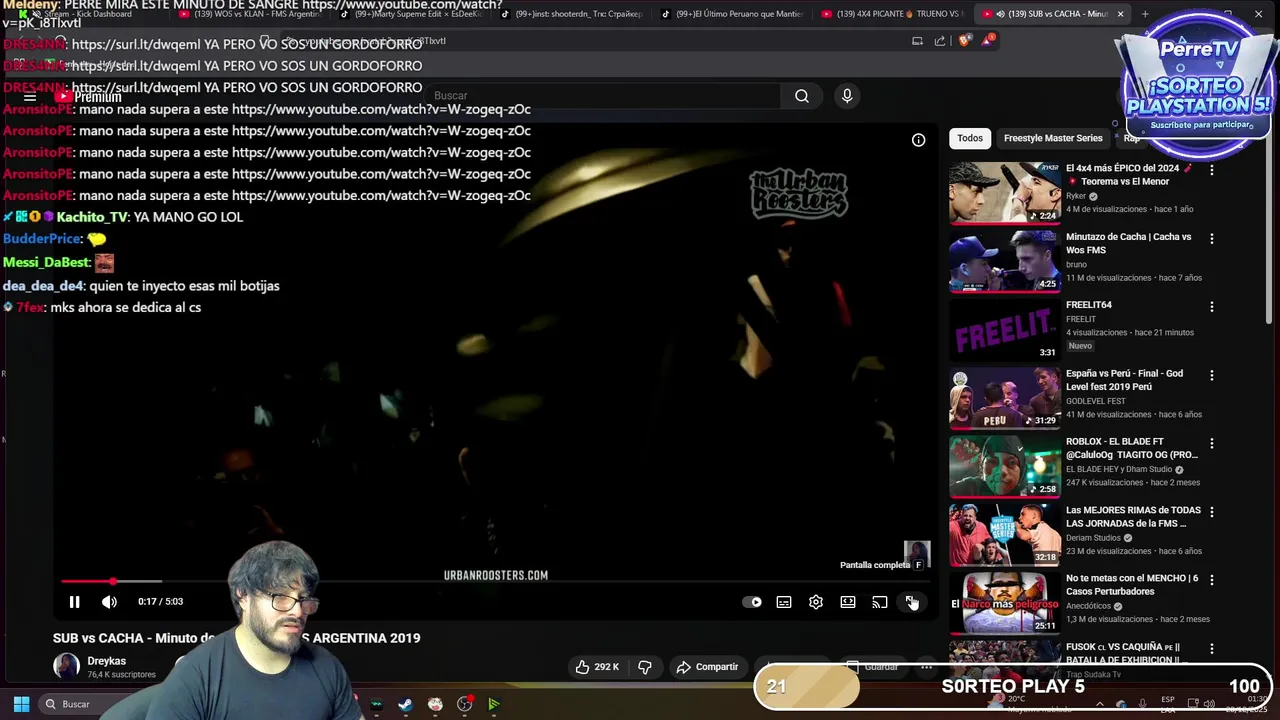Open No te metas con el MENCHO thumbnail
Image resolution: width=1280 pixels, height=720 pixels.
pos(1004,603)
